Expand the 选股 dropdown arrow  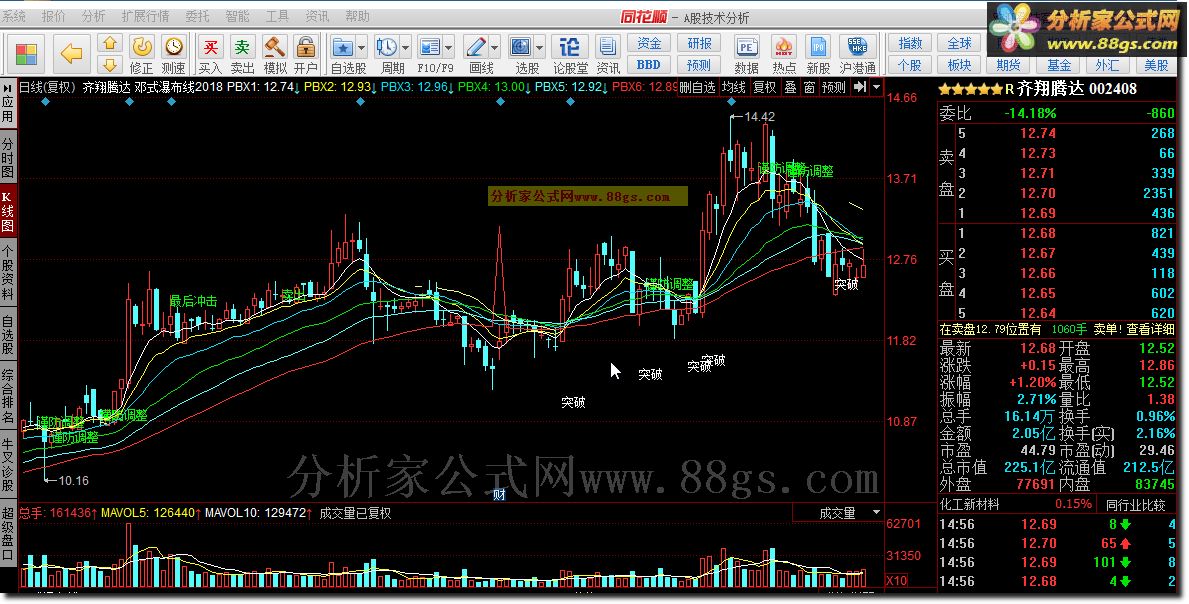540,49
